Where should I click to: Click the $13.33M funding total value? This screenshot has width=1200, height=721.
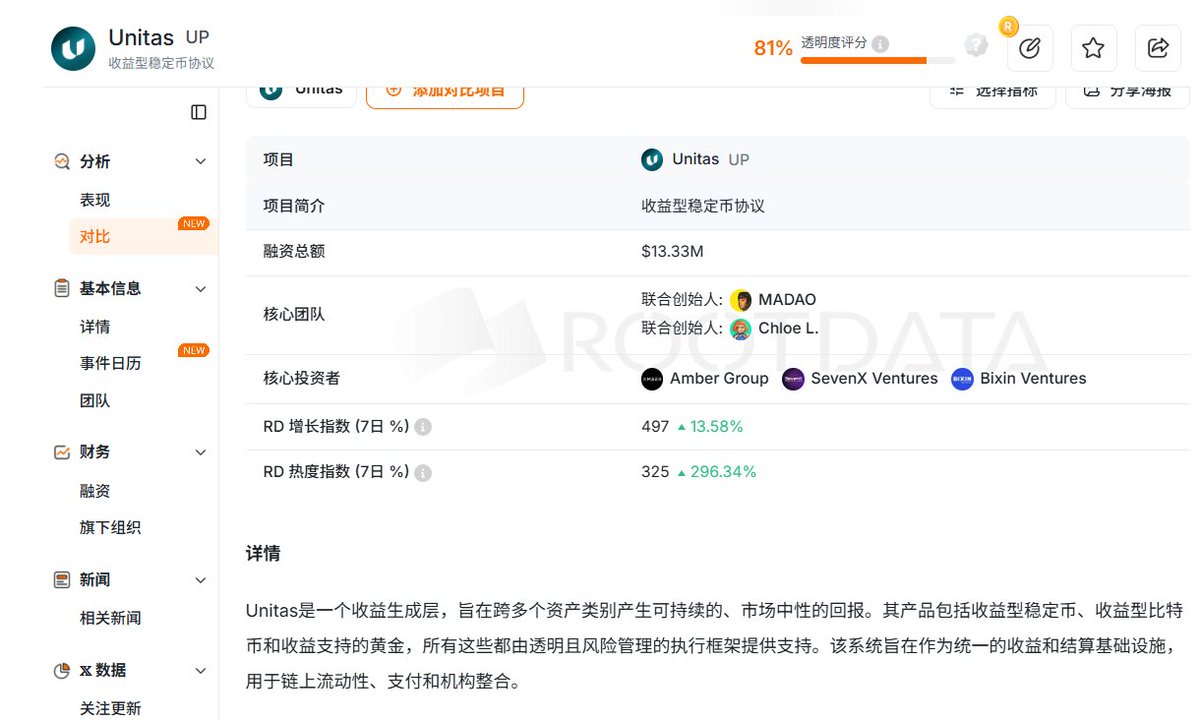point(672,252)
